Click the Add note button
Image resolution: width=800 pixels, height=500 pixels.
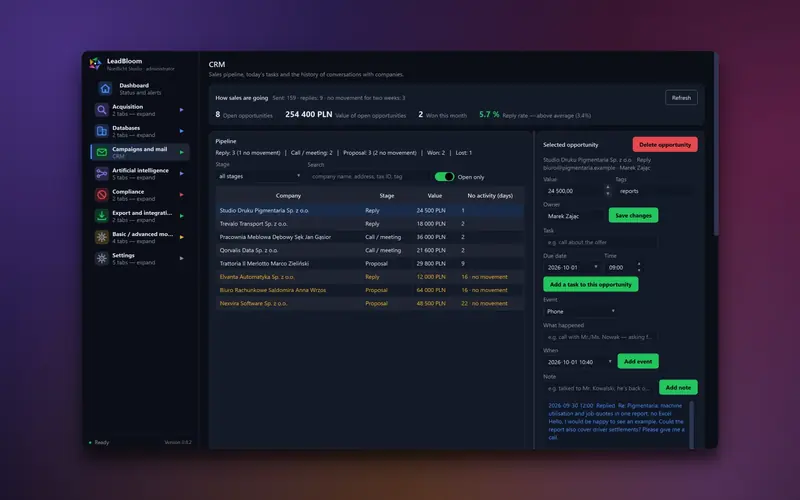[x=678, y=387]
